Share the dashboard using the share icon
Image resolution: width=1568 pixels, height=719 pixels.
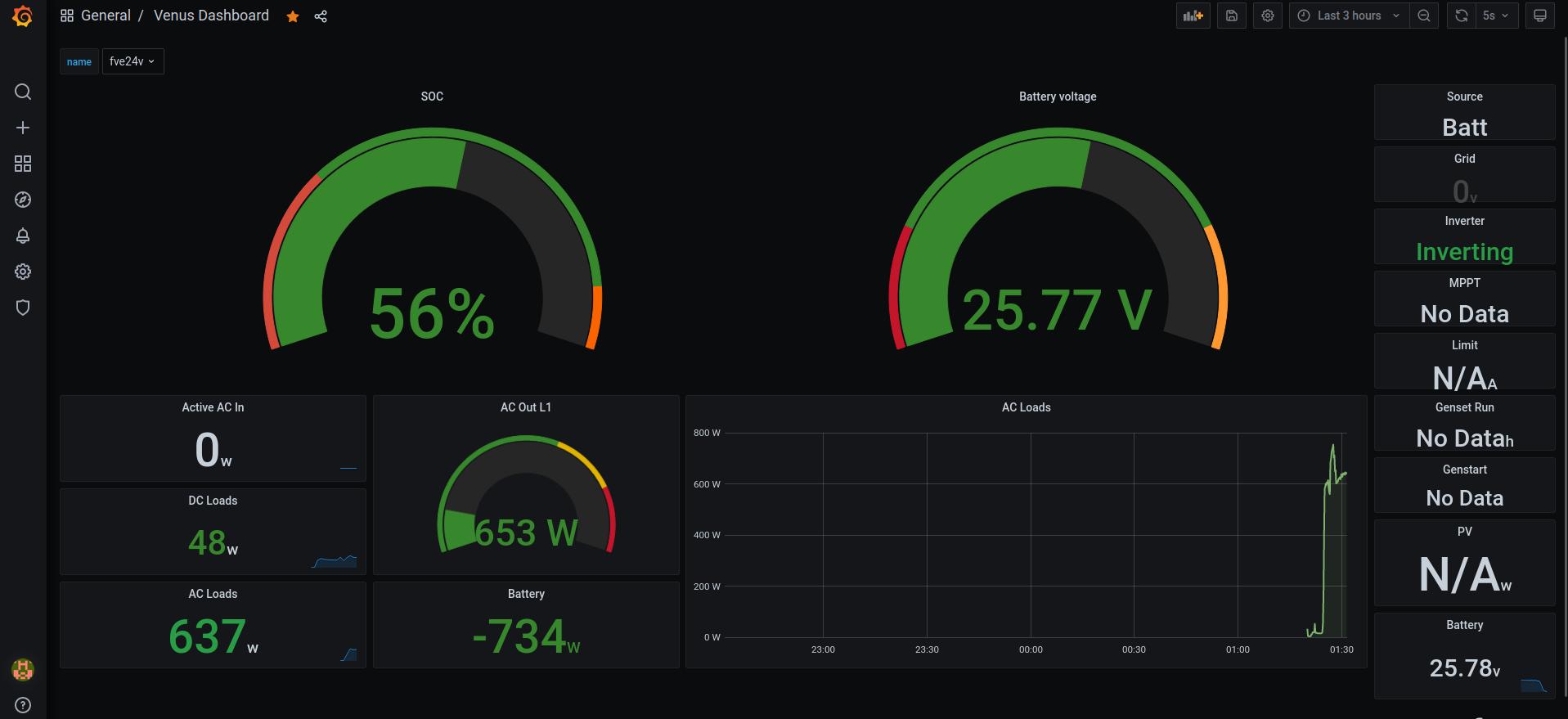[x=321, y=16]
